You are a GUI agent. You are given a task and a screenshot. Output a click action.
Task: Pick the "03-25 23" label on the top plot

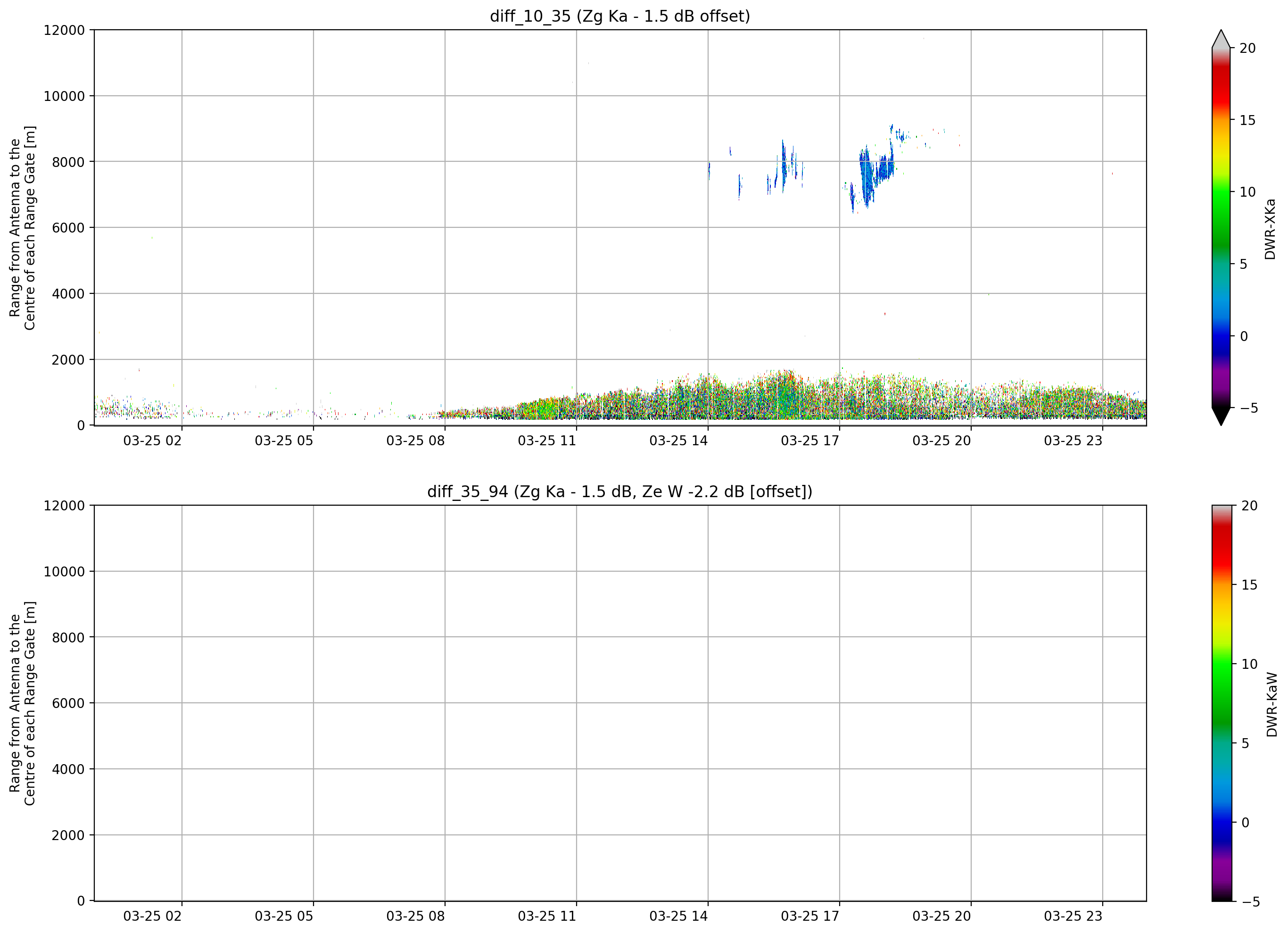click(1073, 441)
